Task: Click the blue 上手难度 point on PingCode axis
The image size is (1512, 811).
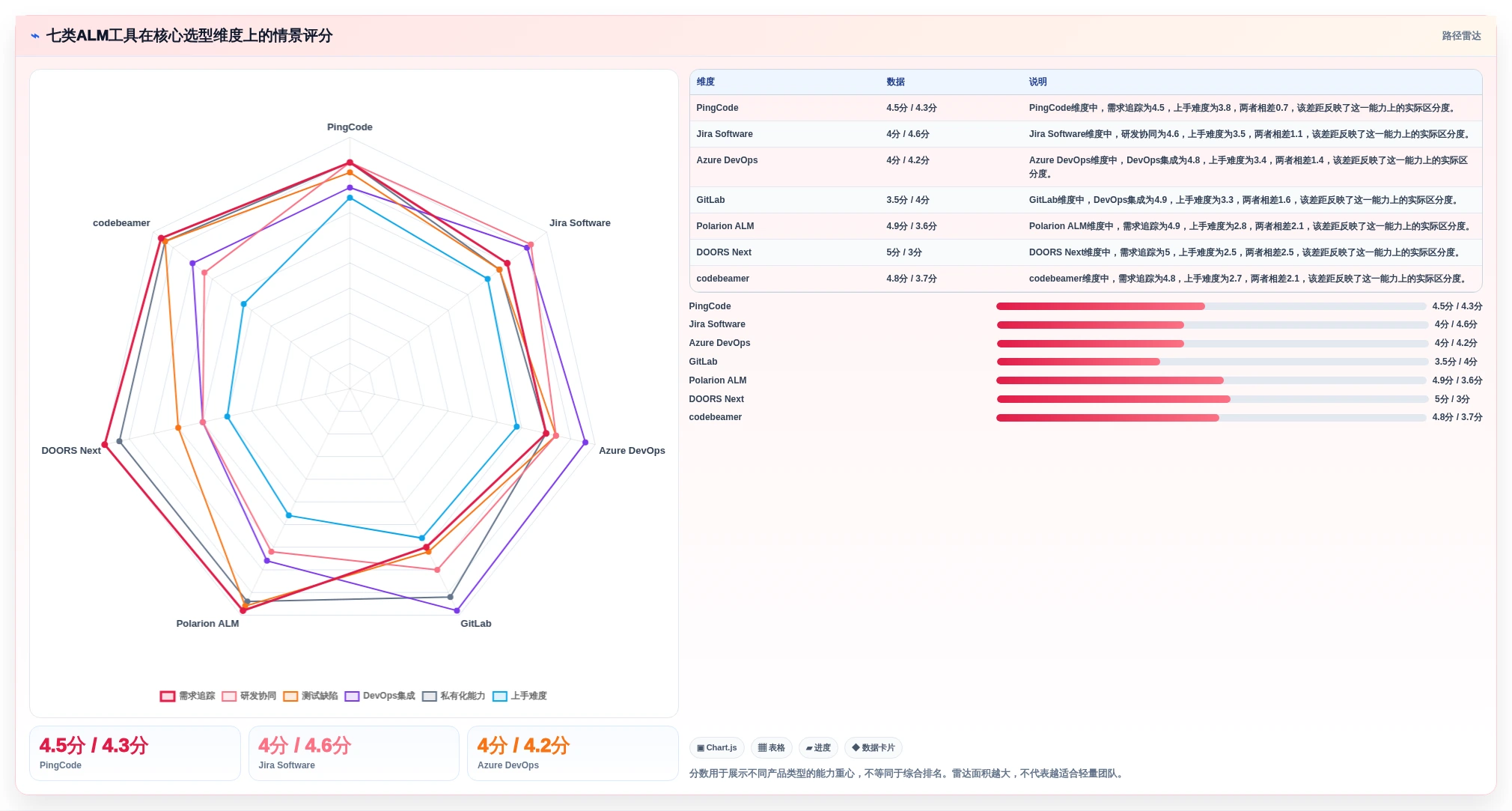Action: (x=350, y=198)
